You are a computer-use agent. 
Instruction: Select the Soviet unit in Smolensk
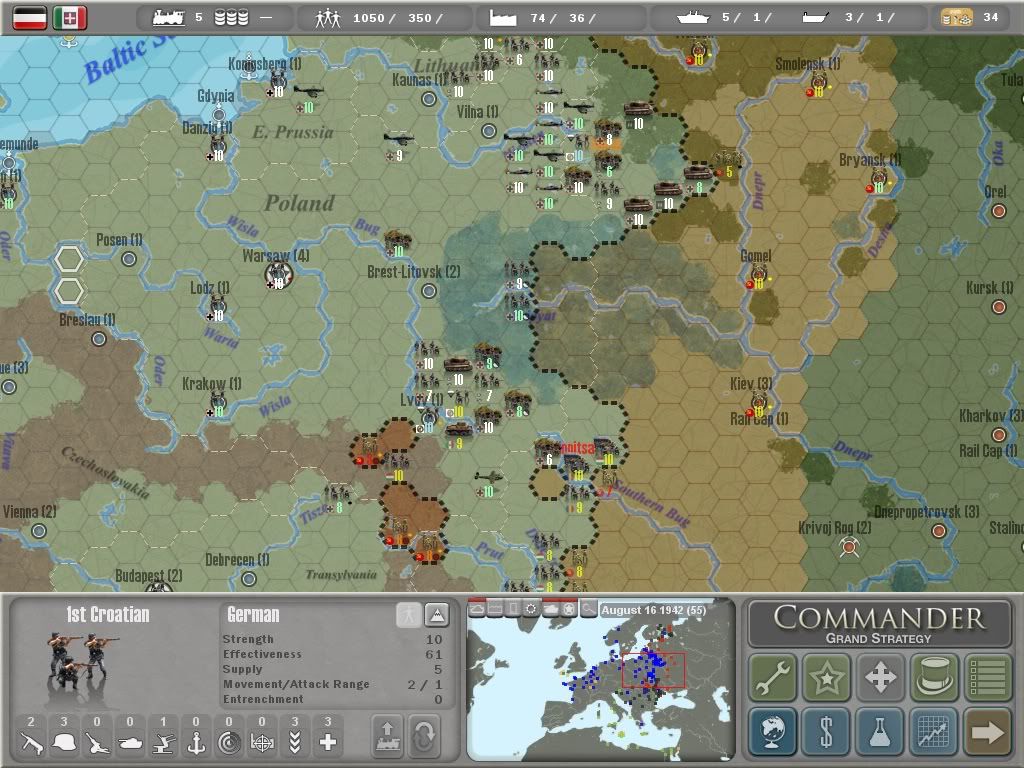pos(819,85)
